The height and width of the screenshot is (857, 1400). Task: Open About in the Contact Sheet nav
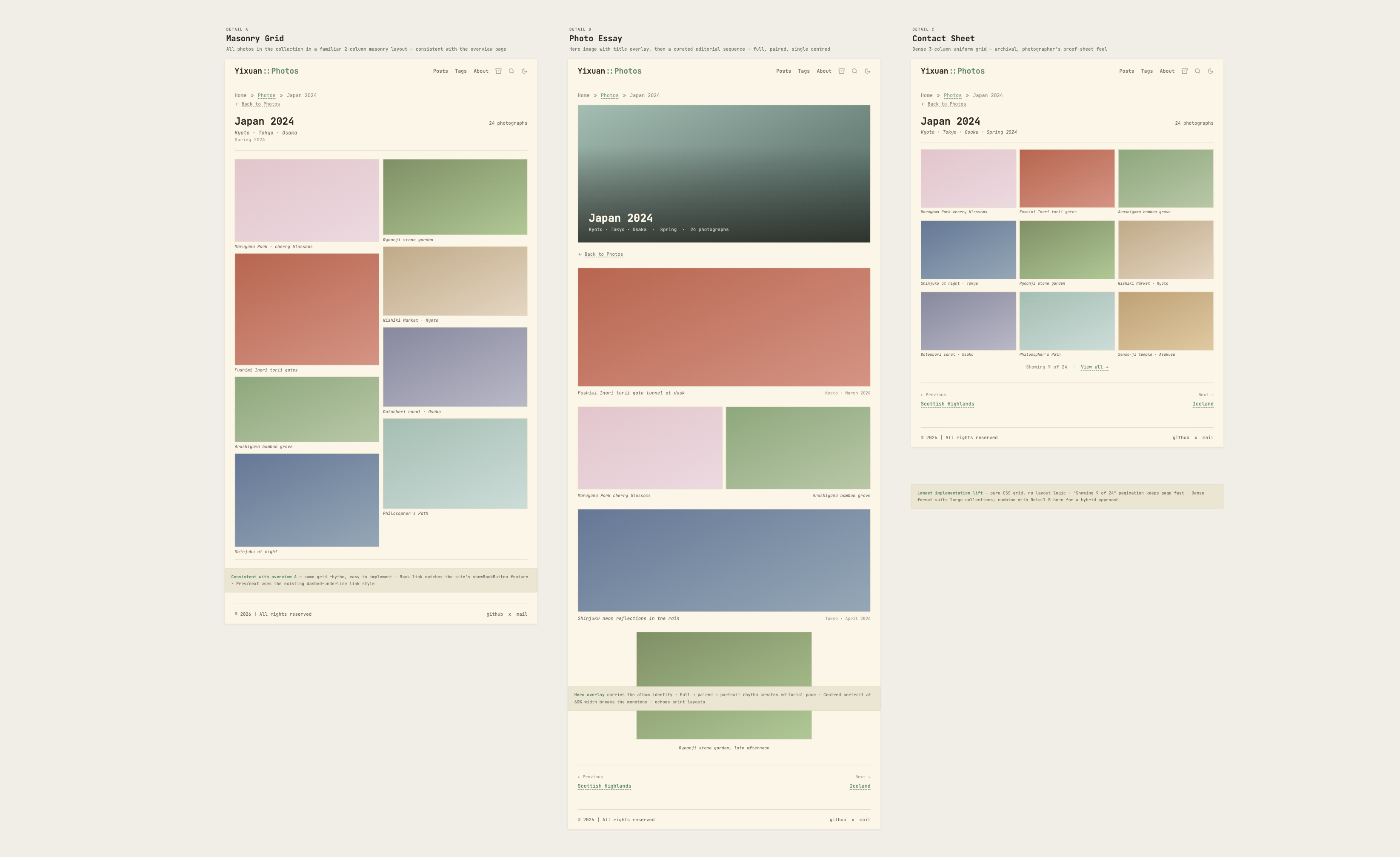tap(1167, 71)
